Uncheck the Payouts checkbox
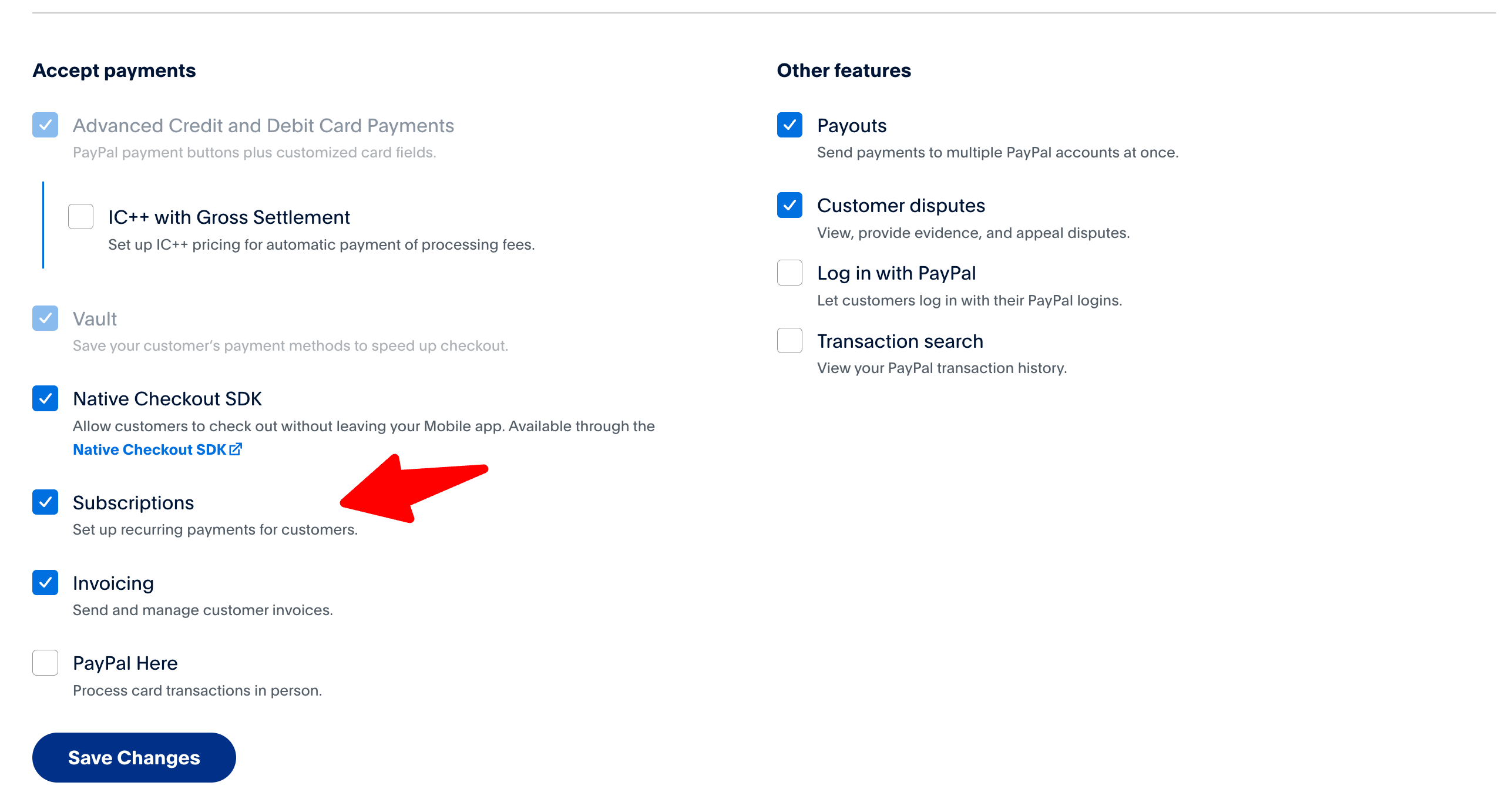The height and width of the screenshot is (799, 1512). tap(789, 125)
